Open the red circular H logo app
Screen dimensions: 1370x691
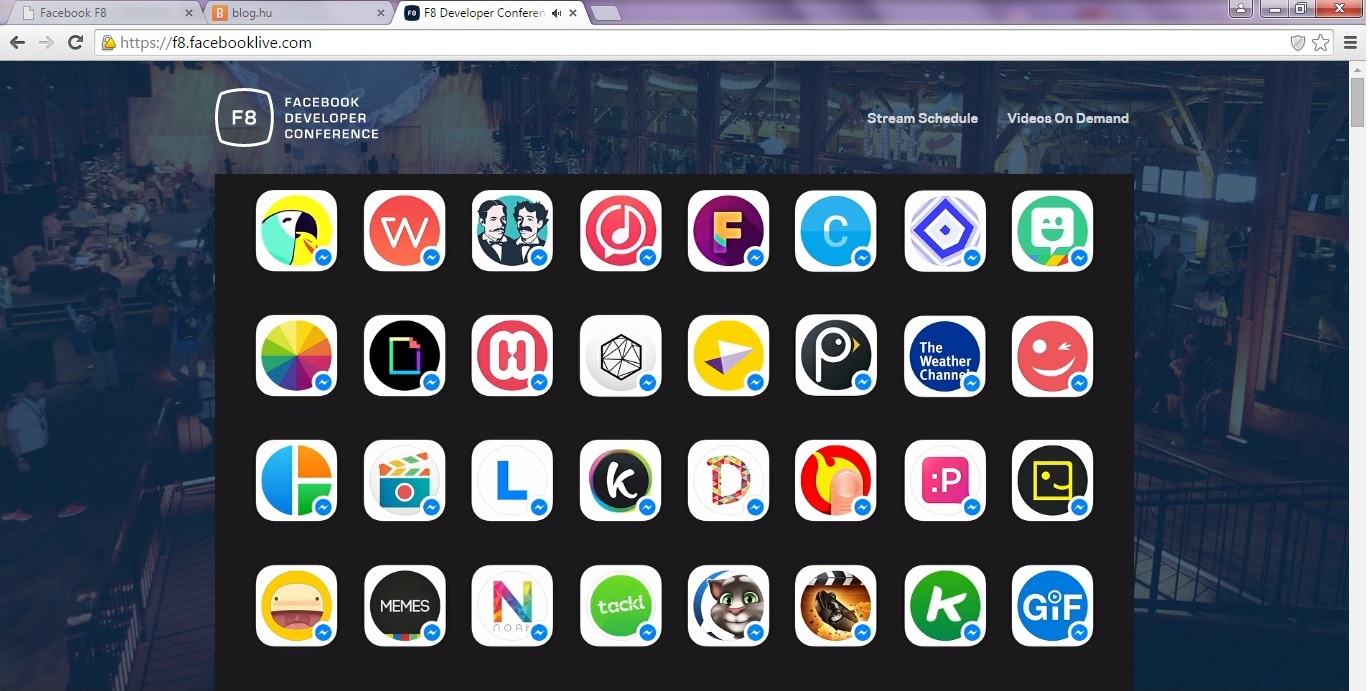coord(512,356)
